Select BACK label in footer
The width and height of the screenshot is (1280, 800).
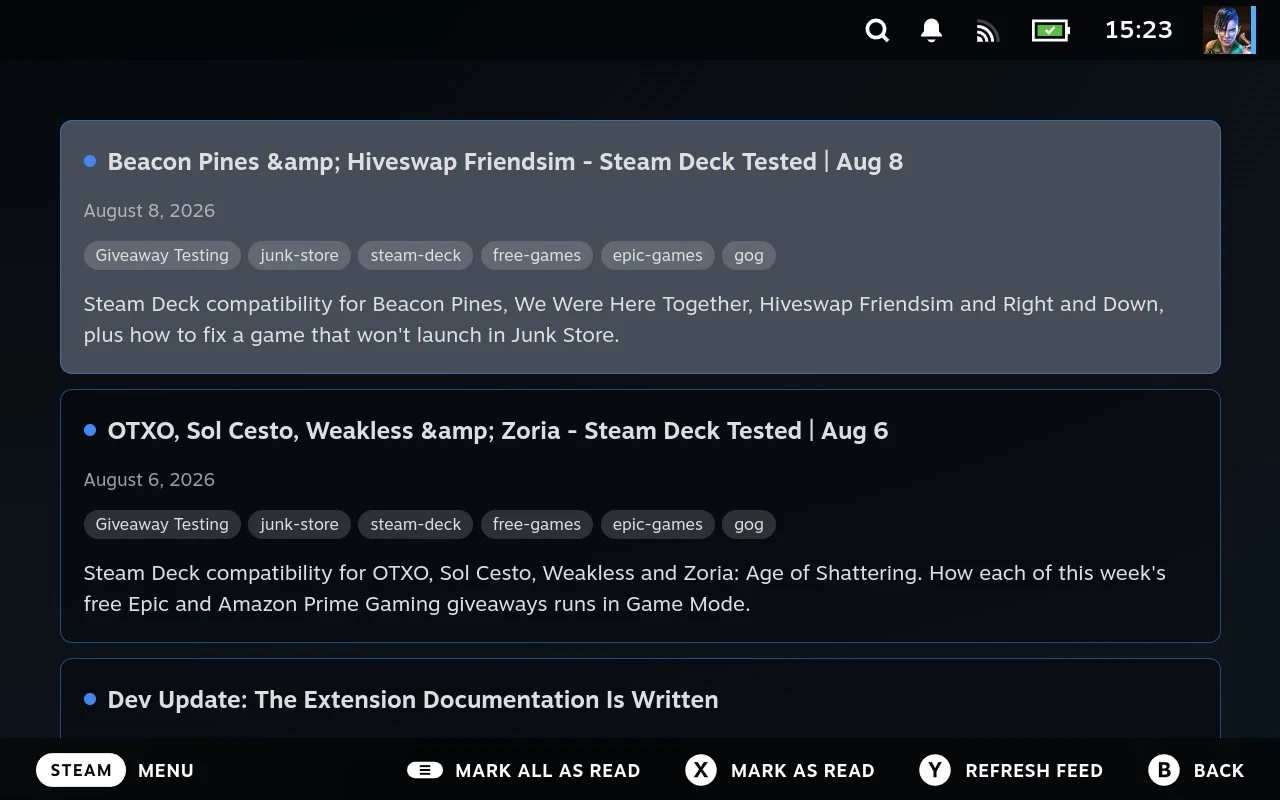1219,770
